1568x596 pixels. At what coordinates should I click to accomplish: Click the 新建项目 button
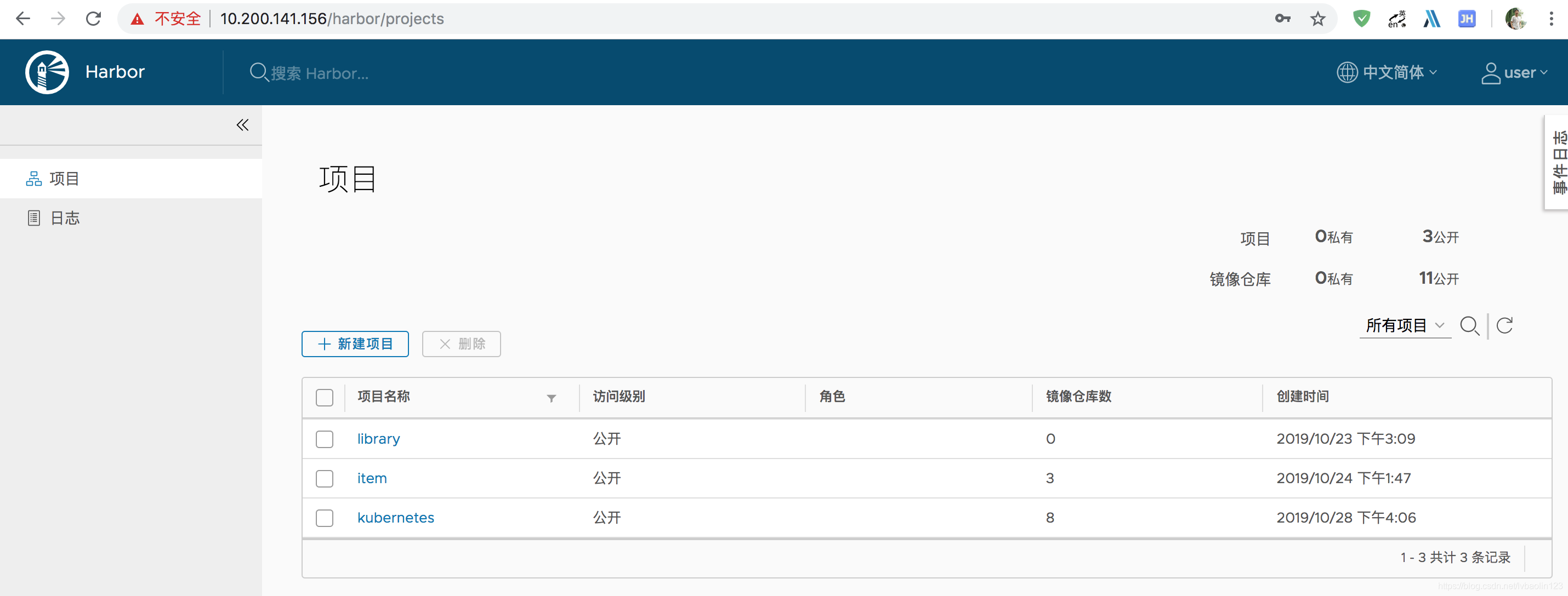click(x=355, y=344)
